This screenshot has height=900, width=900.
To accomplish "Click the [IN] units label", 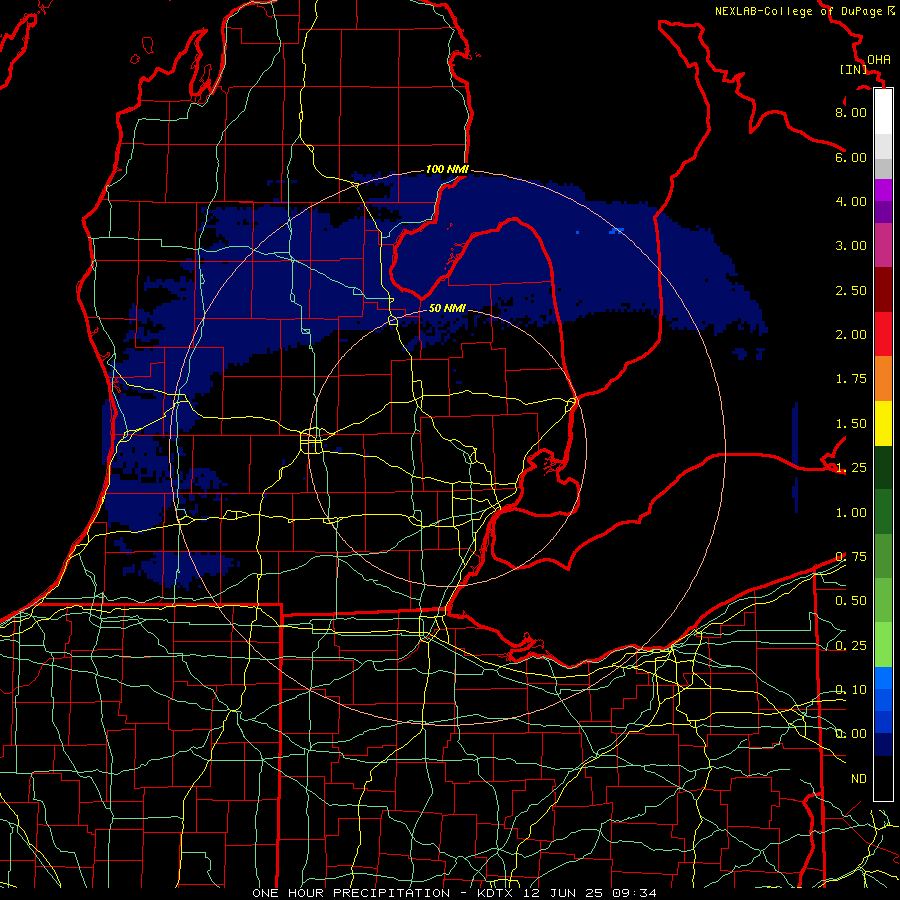I will [854, 69].
